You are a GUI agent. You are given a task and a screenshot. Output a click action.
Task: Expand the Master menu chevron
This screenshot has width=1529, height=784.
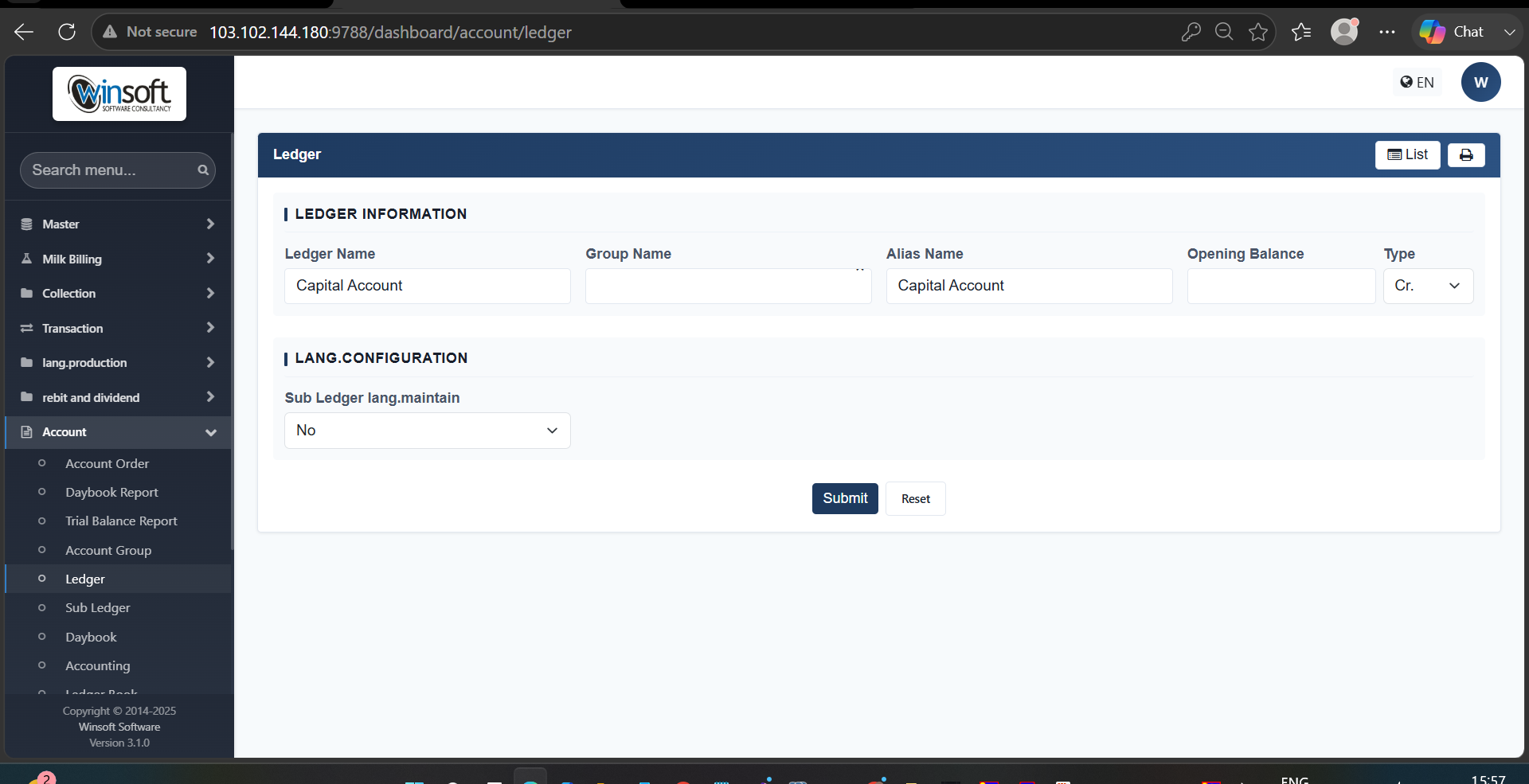(210, 224)
